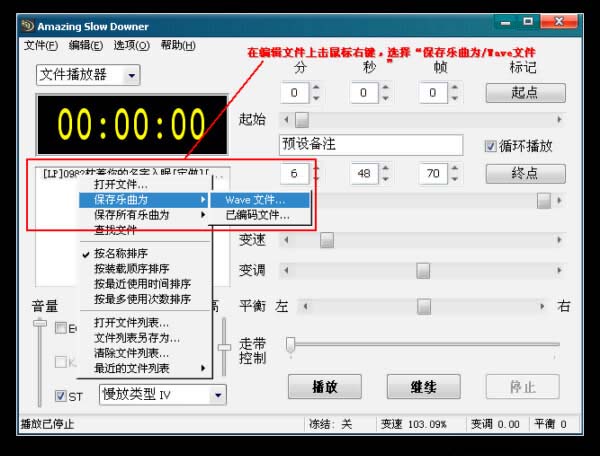Click the end 秒 field showing 48
Image resolution: width=600 pixels, height=456 pixels.
(364, 174)
